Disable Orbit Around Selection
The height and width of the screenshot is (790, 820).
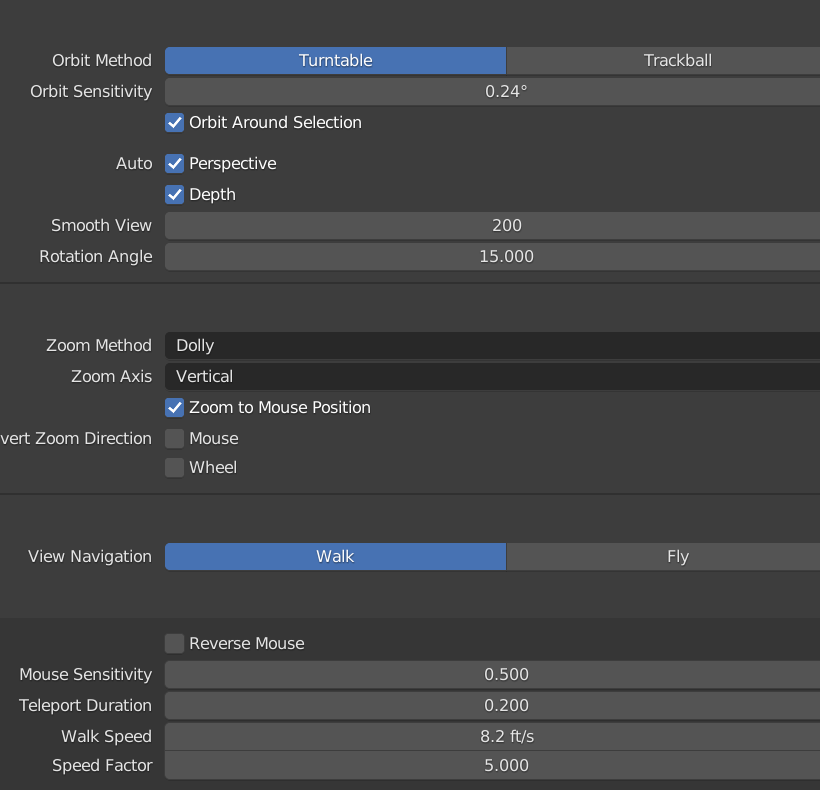click(x=174, y=122)
